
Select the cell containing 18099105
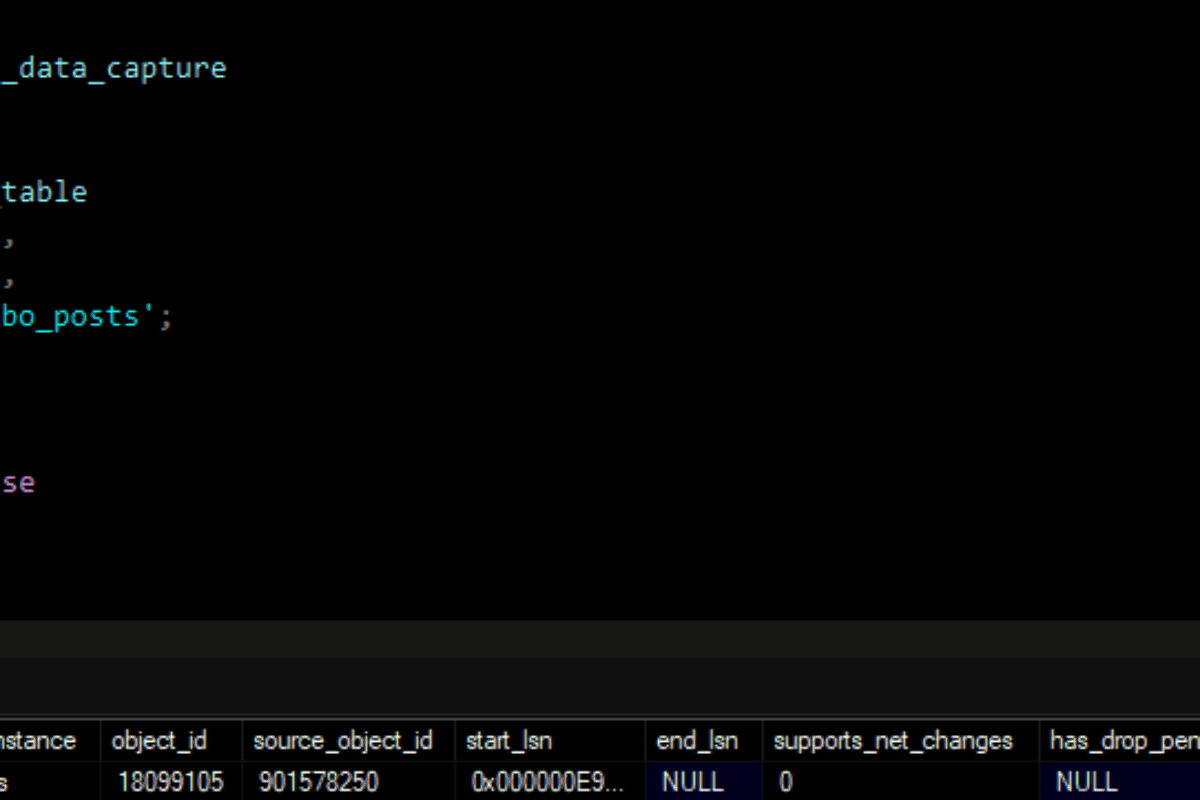point(169,781)
